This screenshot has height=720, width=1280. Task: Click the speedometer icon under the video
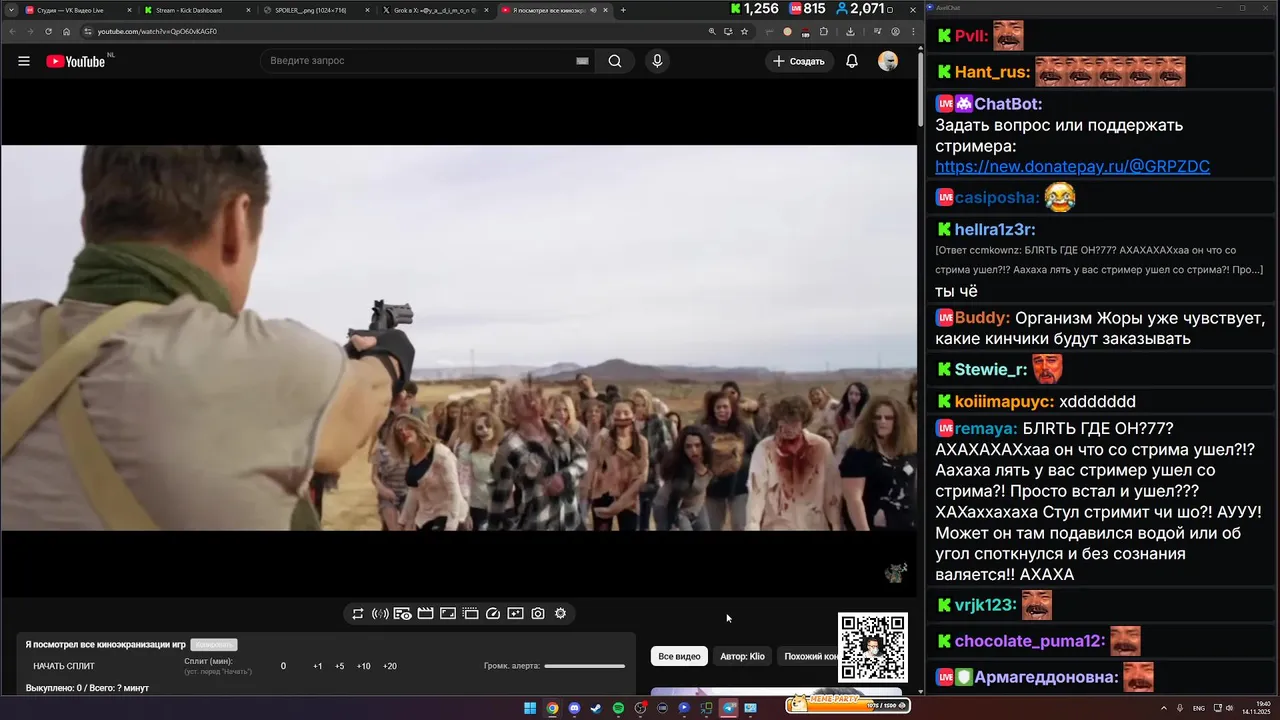pos(493,614)
